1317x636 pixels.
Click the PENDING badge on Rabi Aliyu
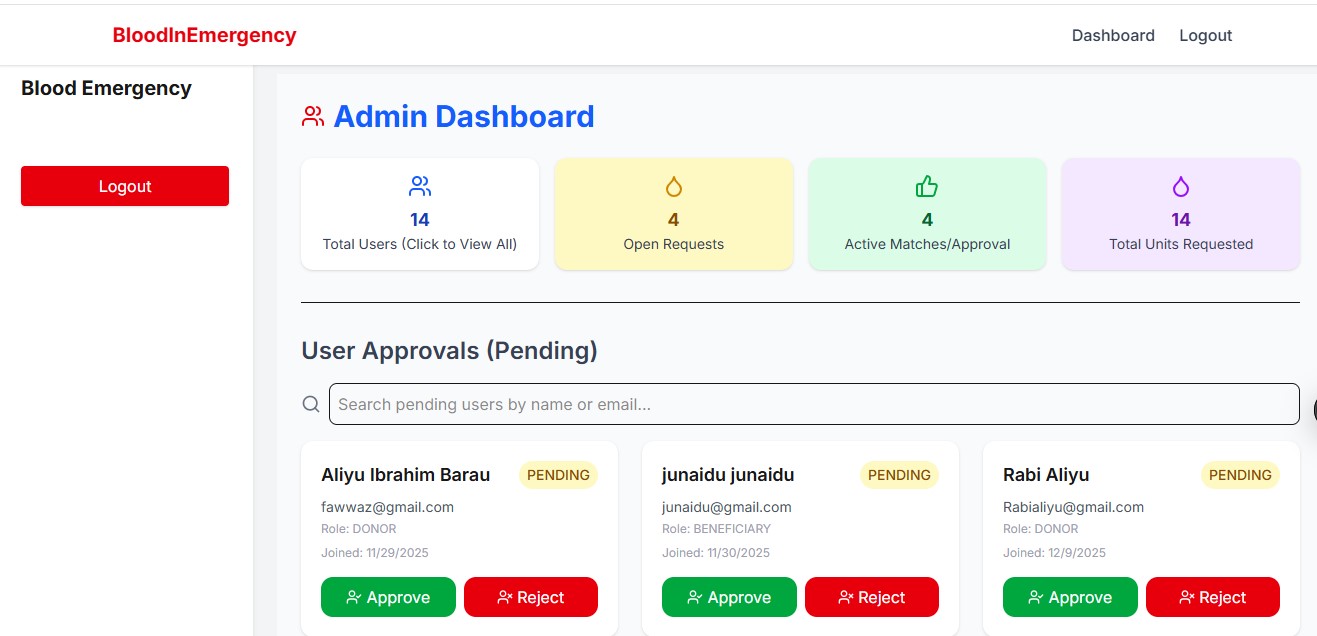[1240, 475]
